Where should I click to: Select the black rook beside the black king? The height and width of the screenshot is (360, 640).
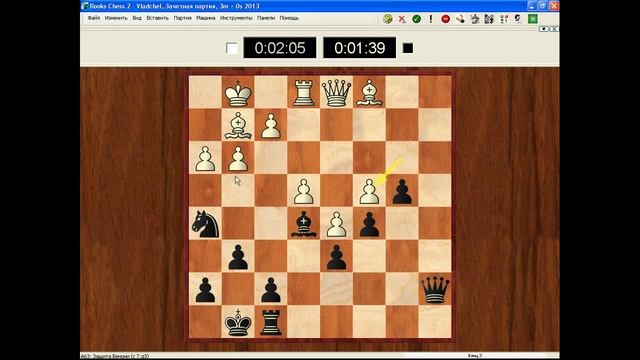click(271, 322)
